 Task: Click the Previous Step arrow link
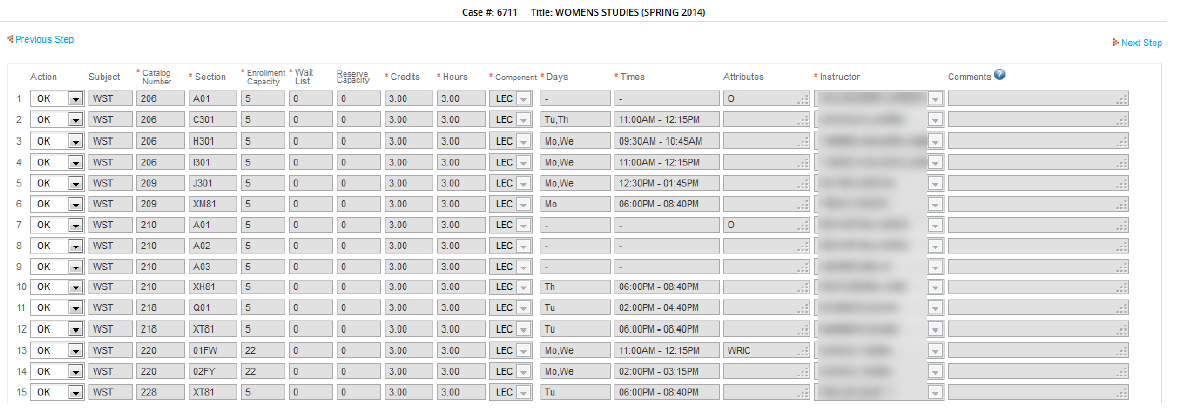44,40
